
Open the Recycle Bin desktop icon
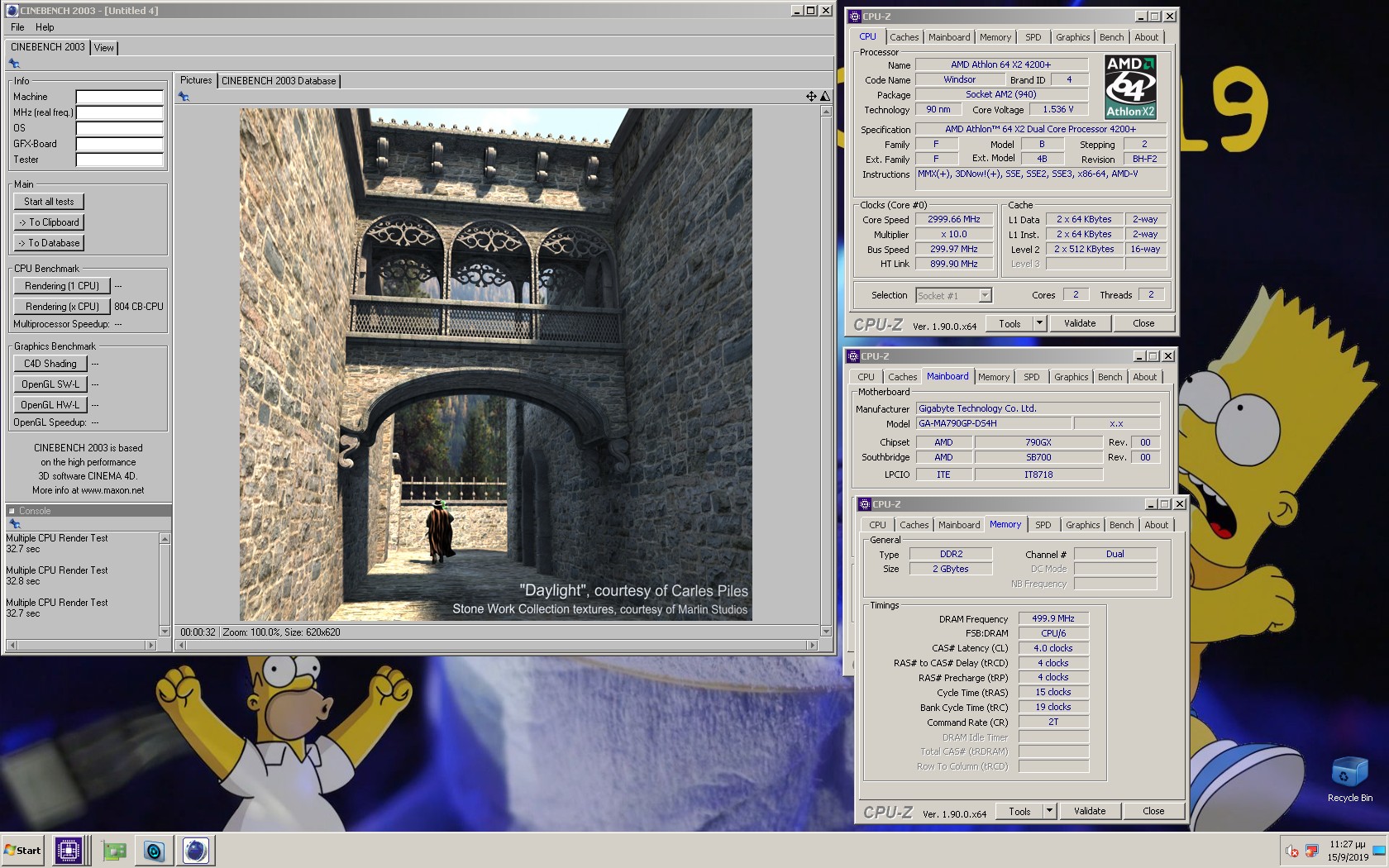(1349, 779)
